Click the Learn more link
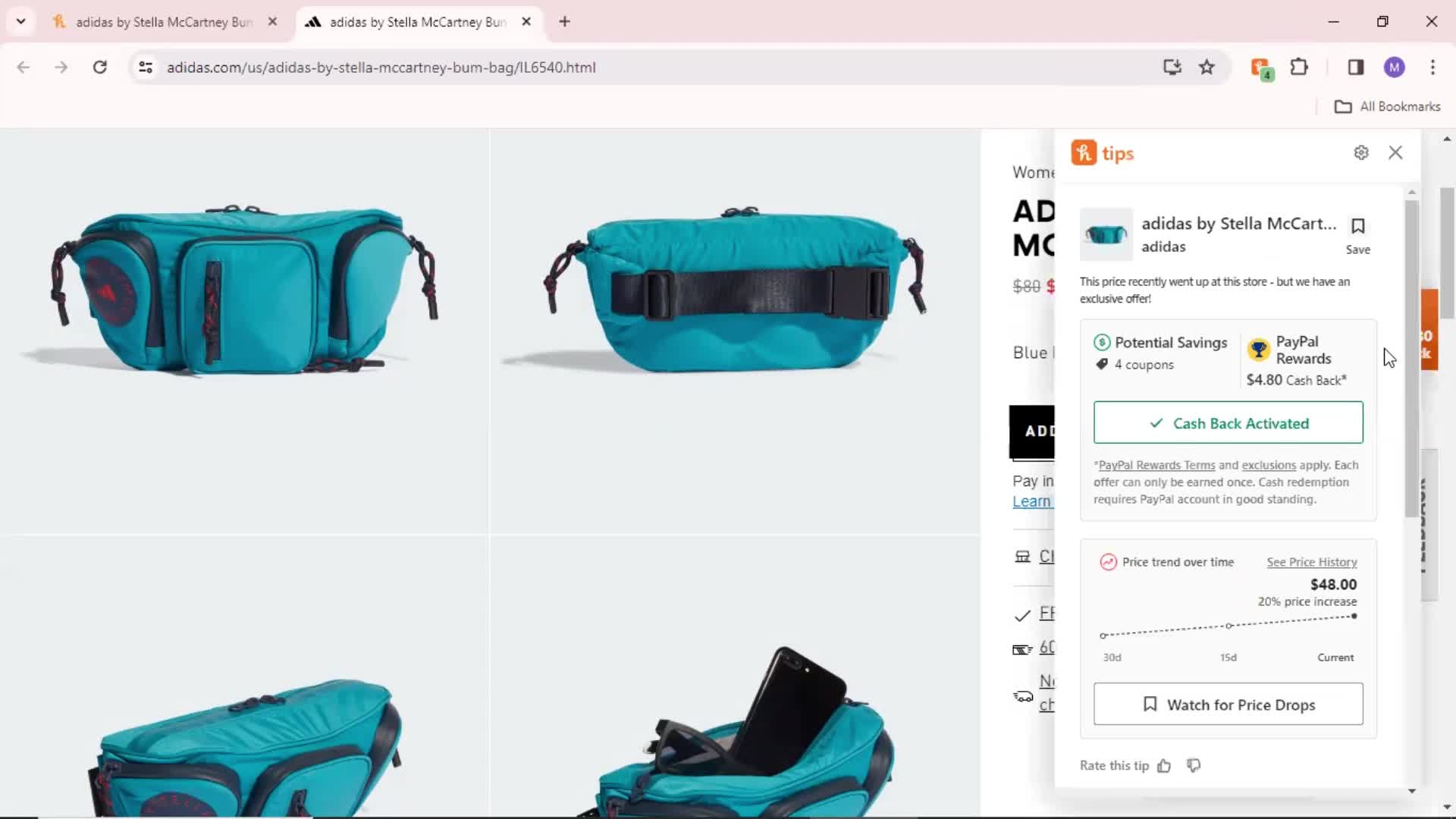The height and width of the screenshot is (819, 1456). [x=1033, y=501]
